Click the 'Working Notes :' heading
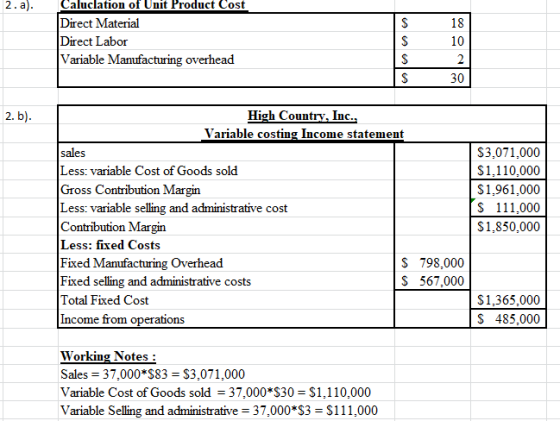 point(108,356)
